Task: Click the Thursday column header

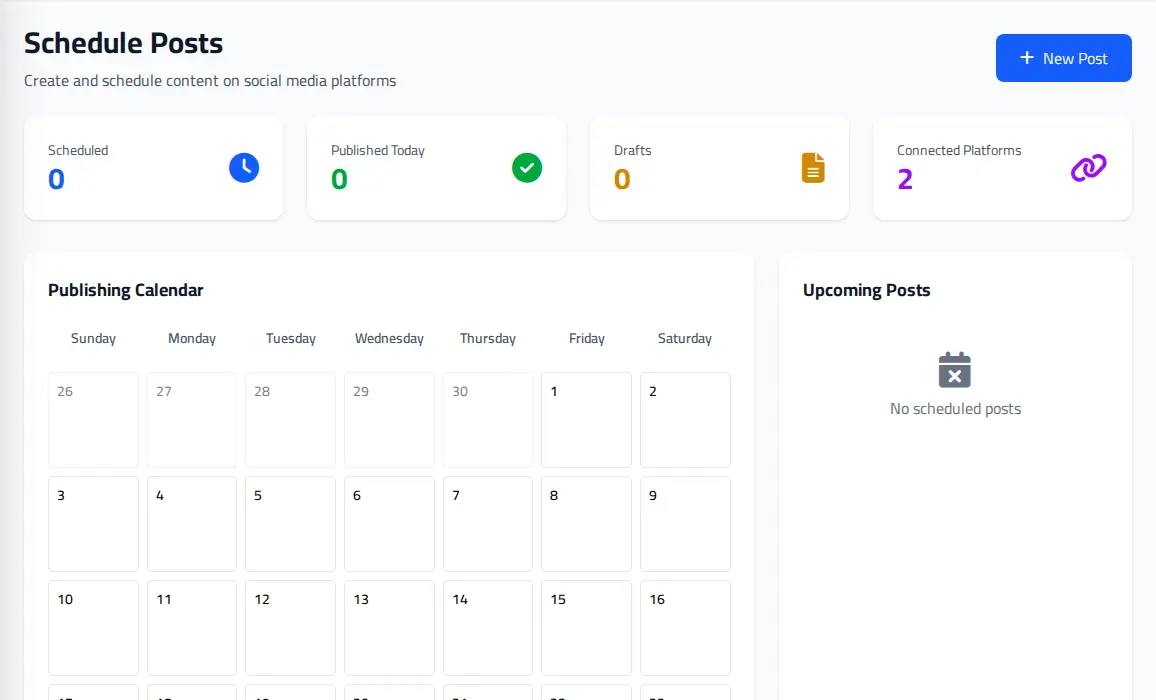Action: click(488, 338)
